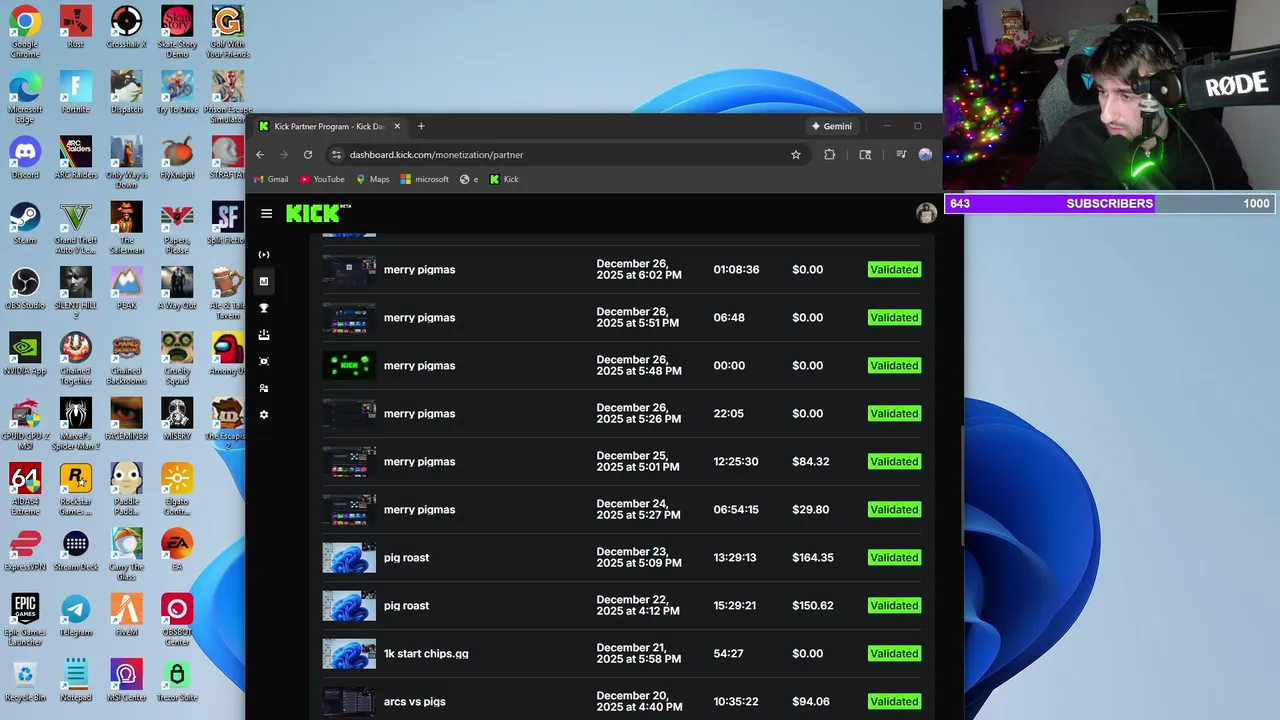Click Validated badge for December 24 stream

click(x=894, y=510)
